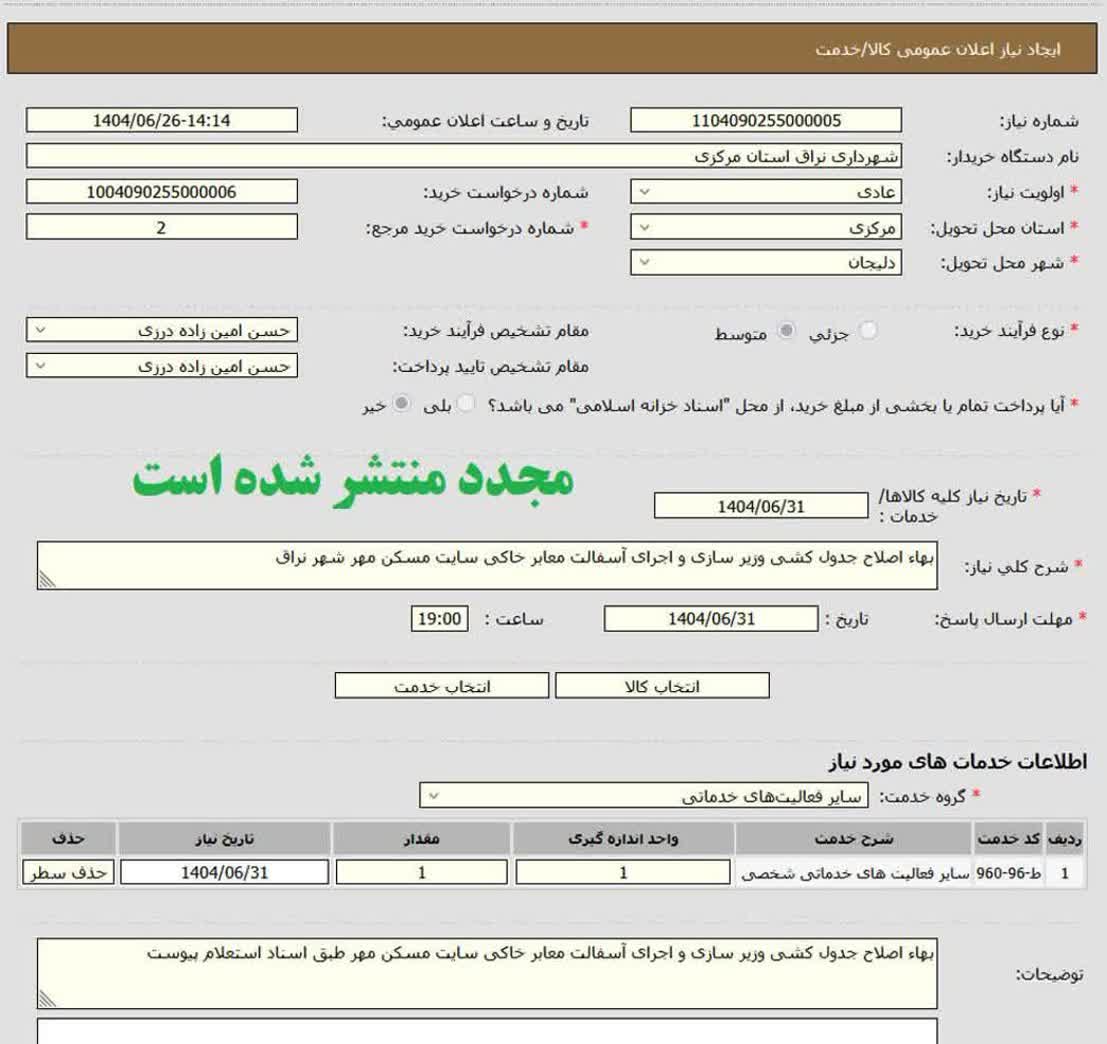The width and height of the screenshot is (1107, 1044).
Task: Click the شماره درخواست خرید مرجع field
Action: click(161, 228)
